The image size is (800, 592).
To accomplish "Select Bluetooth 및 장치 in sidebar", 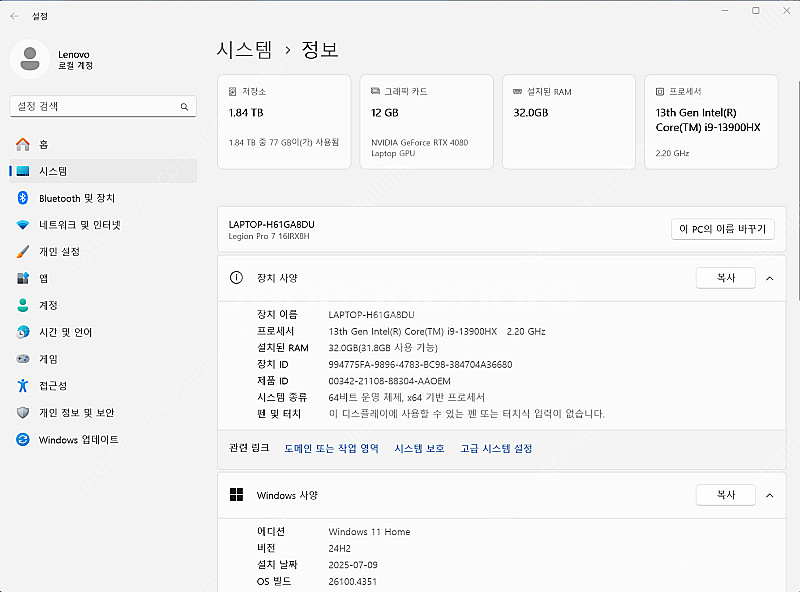I will pyautogui.click(x=103, y=198).
